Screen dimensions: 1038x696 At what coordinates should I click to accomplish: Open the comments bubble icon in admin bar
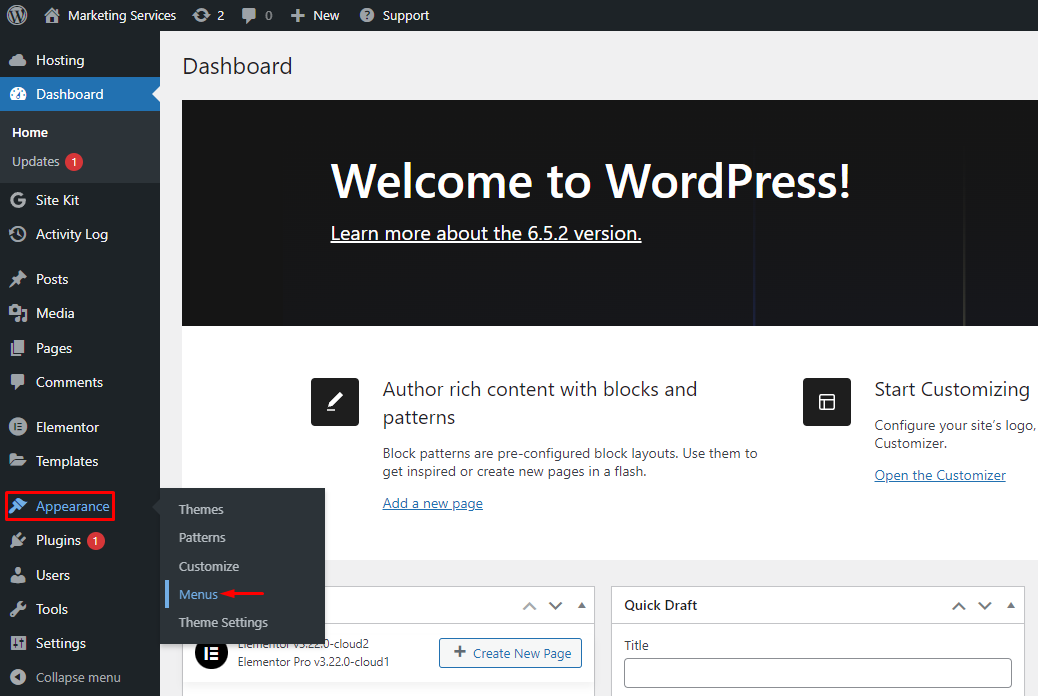pyautogui.click(x=249, y=15)
